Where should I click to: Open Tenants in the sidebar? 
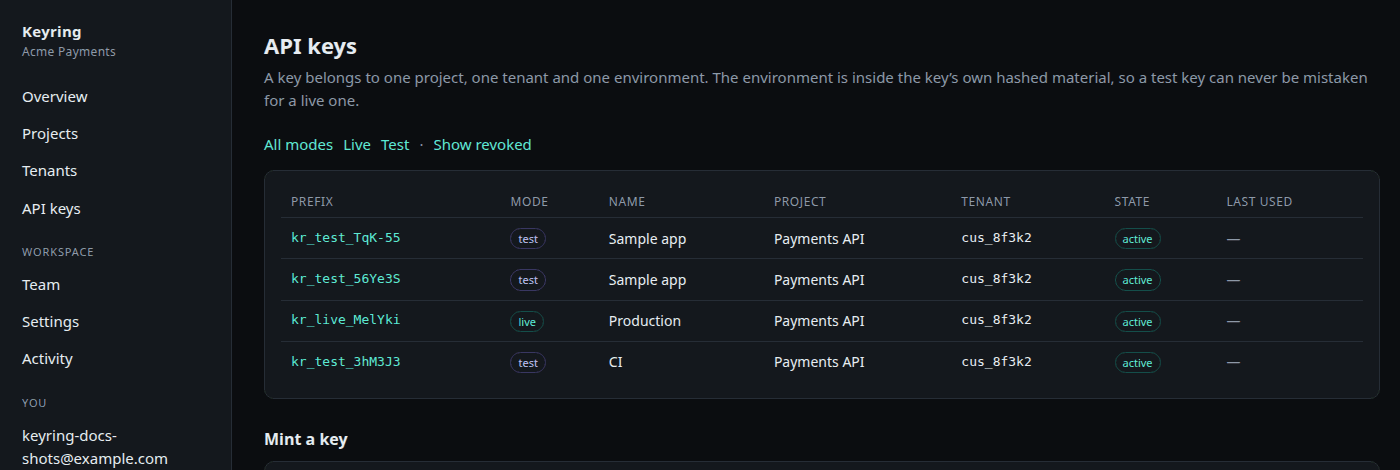coord(49,171)
